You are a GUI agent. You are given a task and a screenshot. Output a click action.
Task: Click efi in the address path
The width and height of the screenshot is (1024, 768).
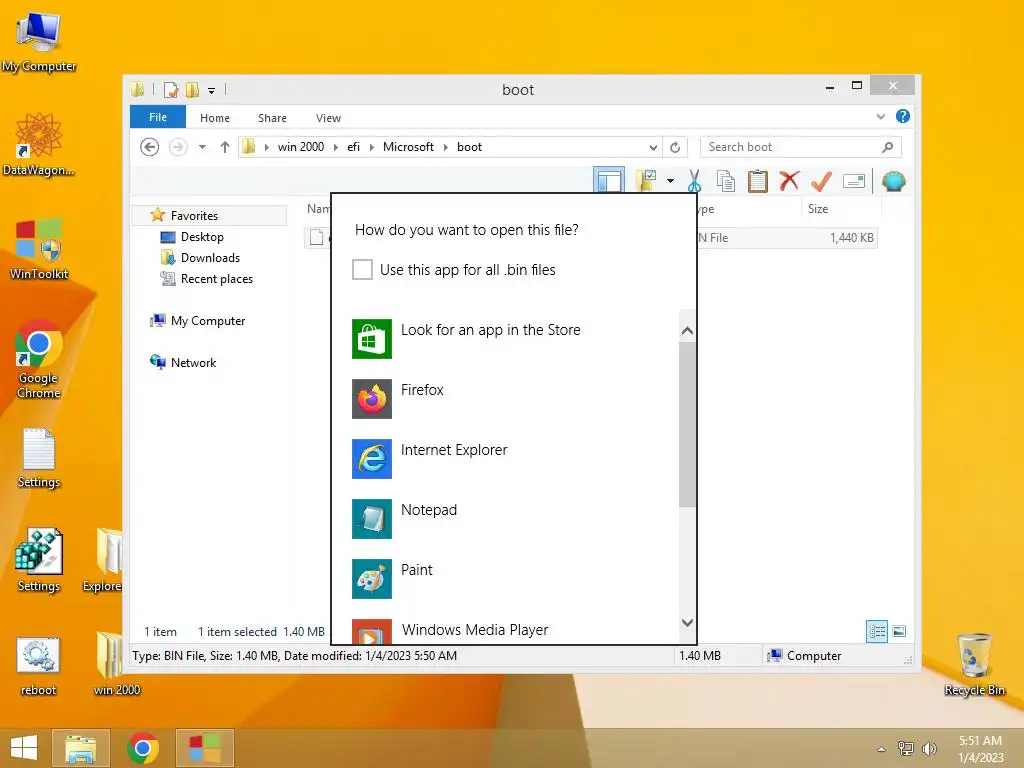pos(353,147)
